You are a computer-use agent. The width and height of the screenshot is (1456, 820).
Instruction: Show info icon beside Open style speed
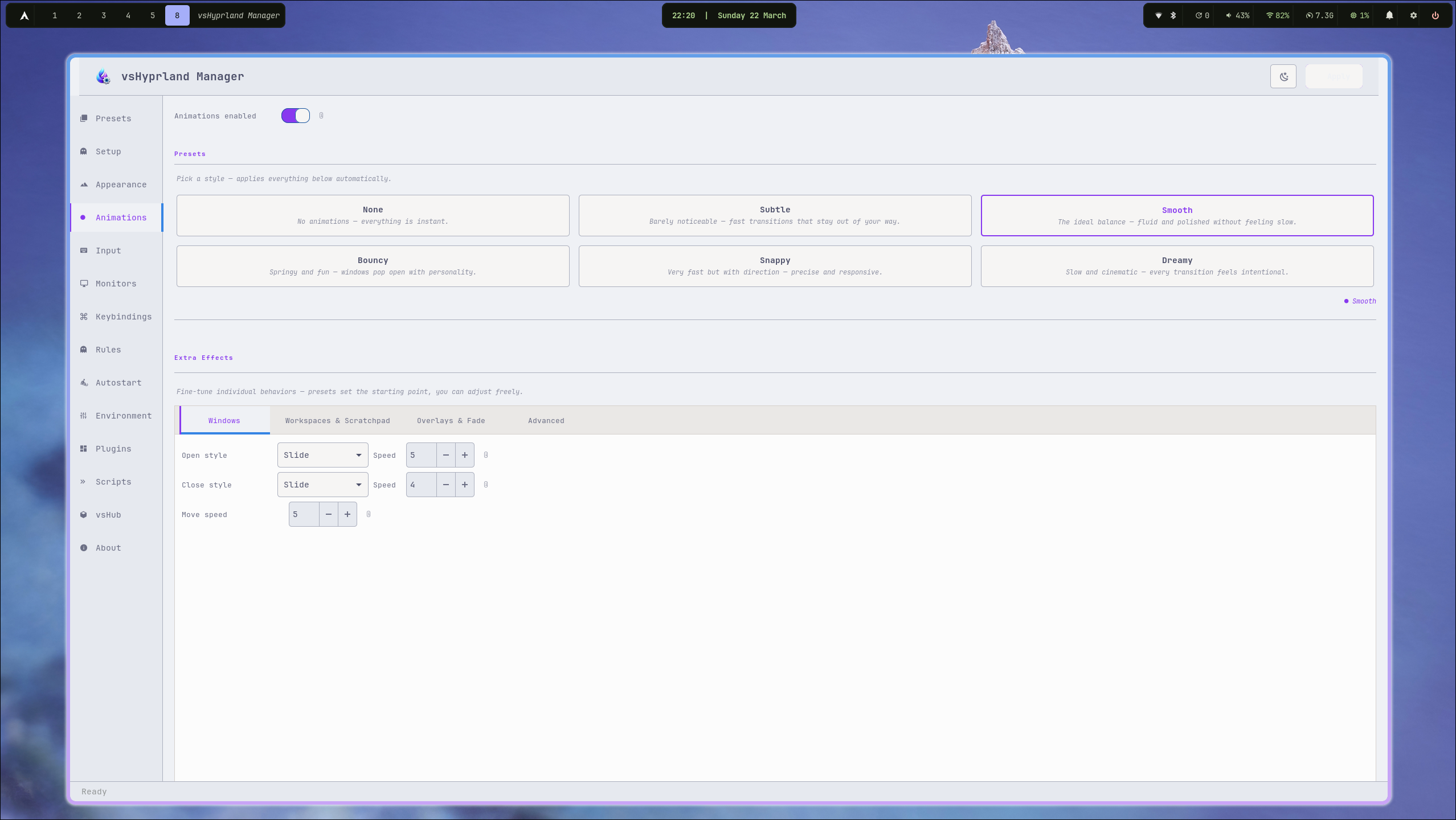coord(486,455)
